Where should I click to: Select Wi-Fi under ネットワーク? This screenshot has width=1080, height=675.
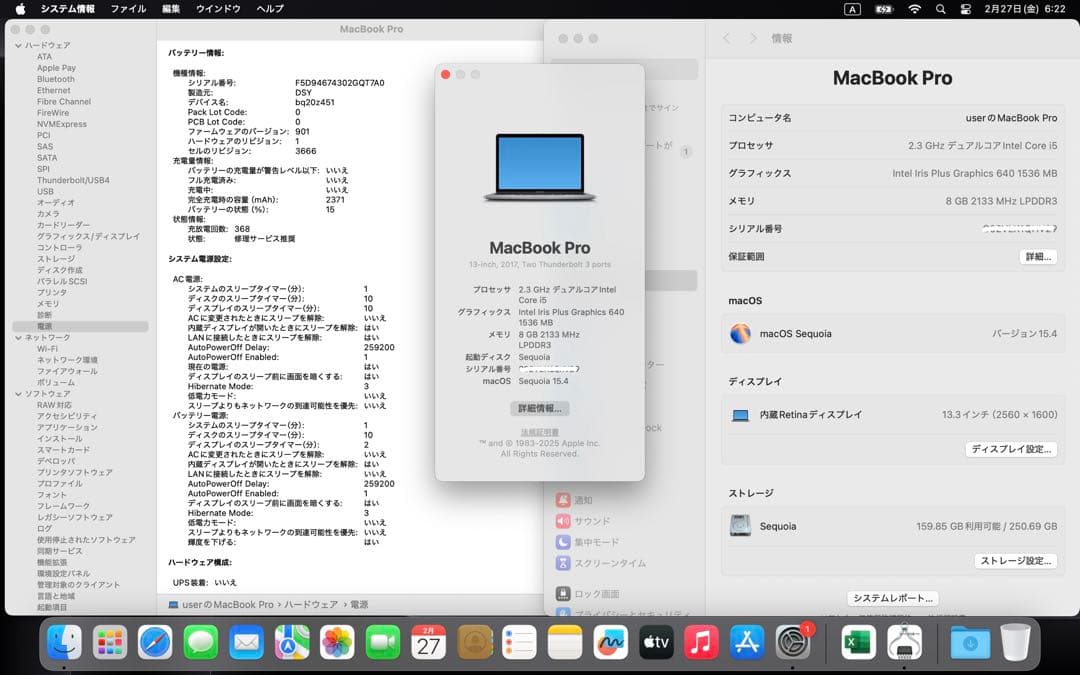click(x=47, y=349)
